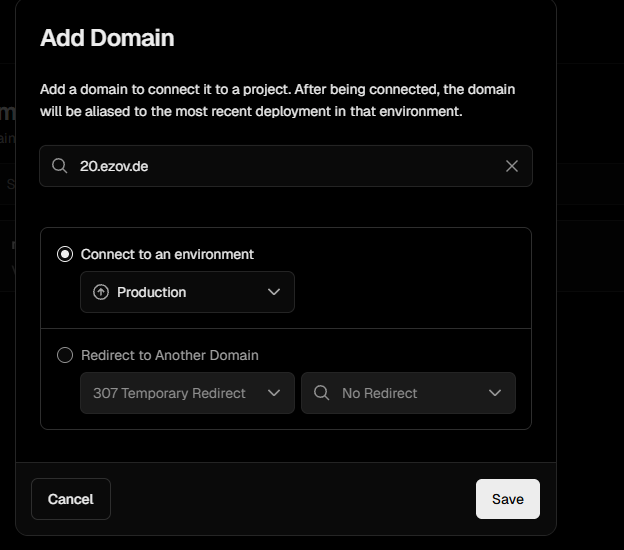The image size is (624, 550).
Task: Click the Connect to an environment label
Action: click(167, 254)
